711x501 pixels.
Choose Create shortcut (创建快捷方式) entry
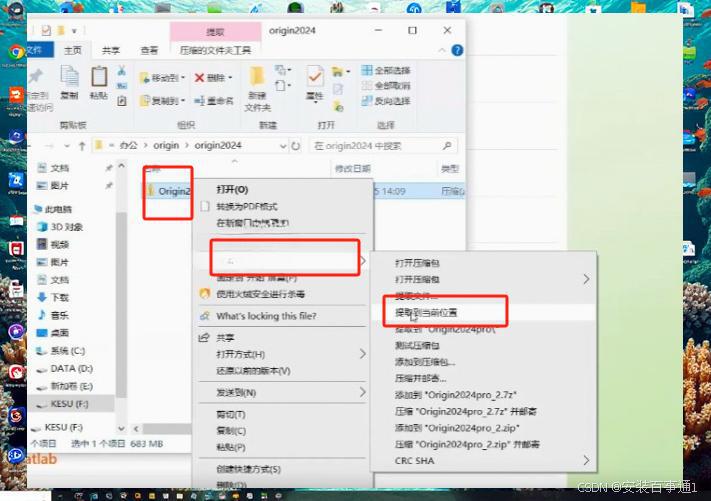[x=248, y=469]
